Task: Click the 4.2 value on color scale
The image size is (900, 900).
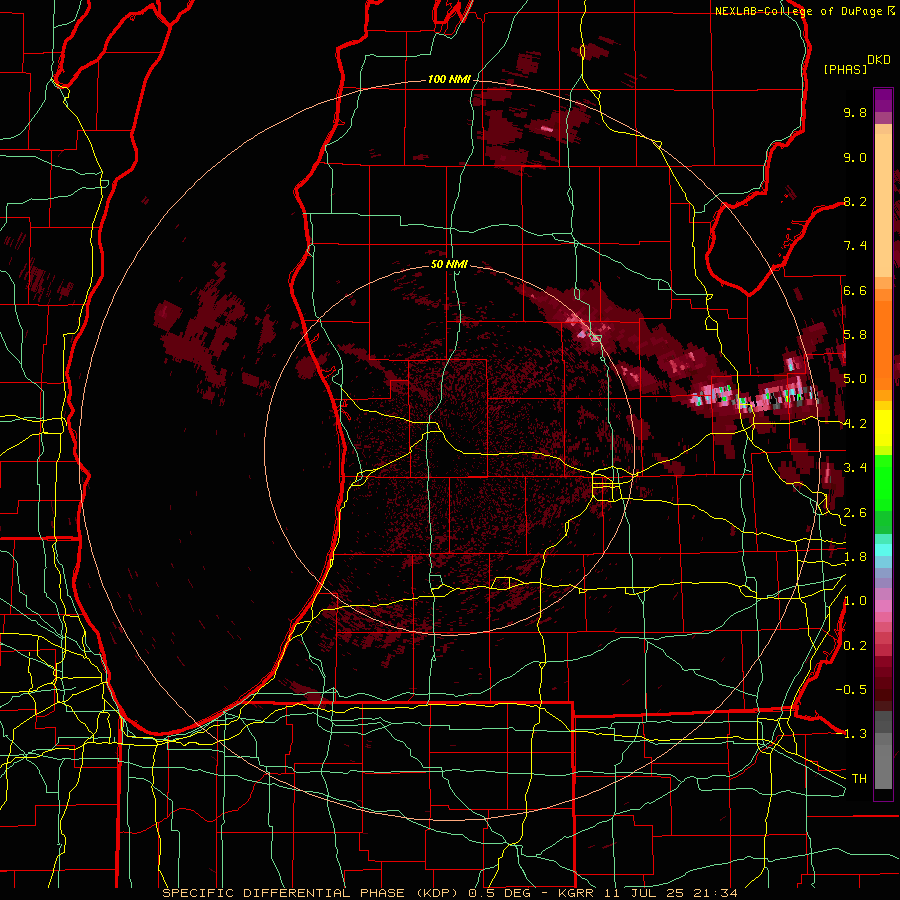Action: point(855,424)
